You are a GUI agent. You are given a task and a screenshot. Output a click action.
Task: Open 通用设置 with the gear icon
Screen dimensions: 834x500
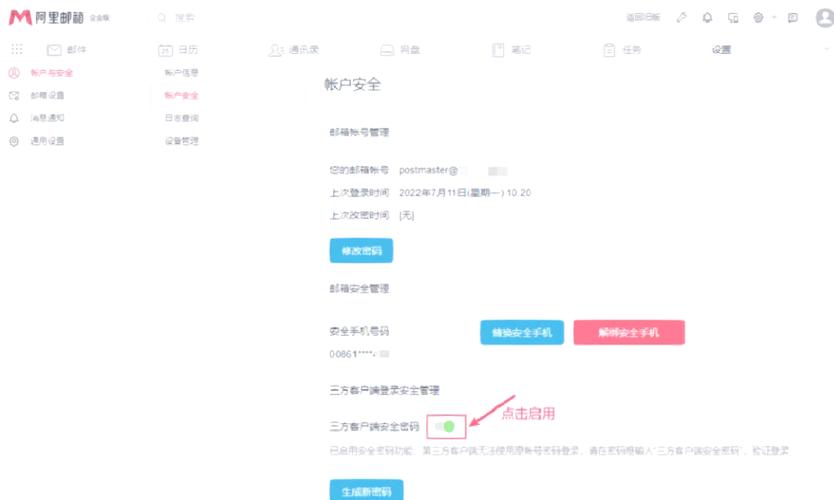(x=37, y=141)
